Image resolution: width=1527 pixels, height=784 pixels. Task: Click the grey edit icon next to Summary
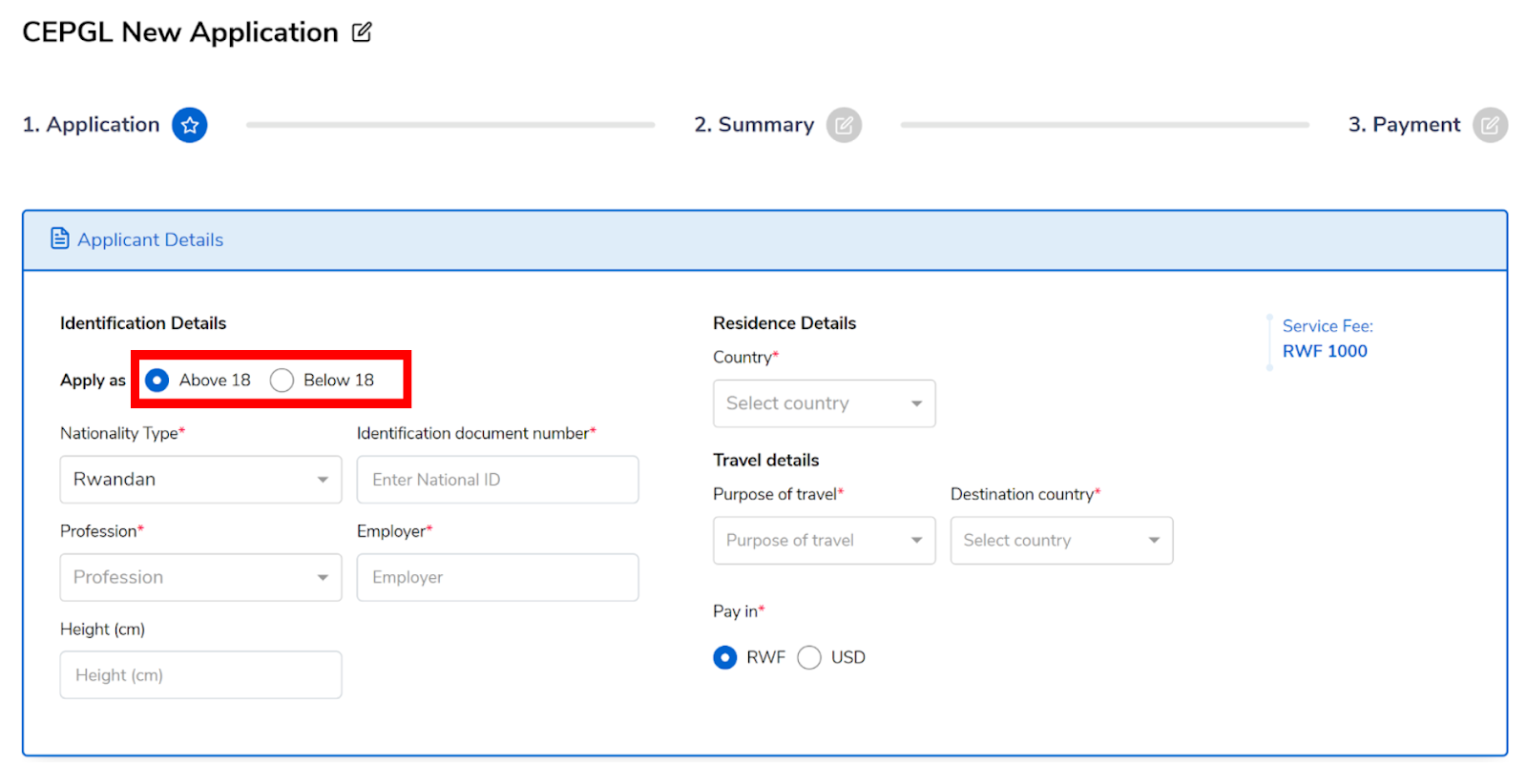(844, 125)
